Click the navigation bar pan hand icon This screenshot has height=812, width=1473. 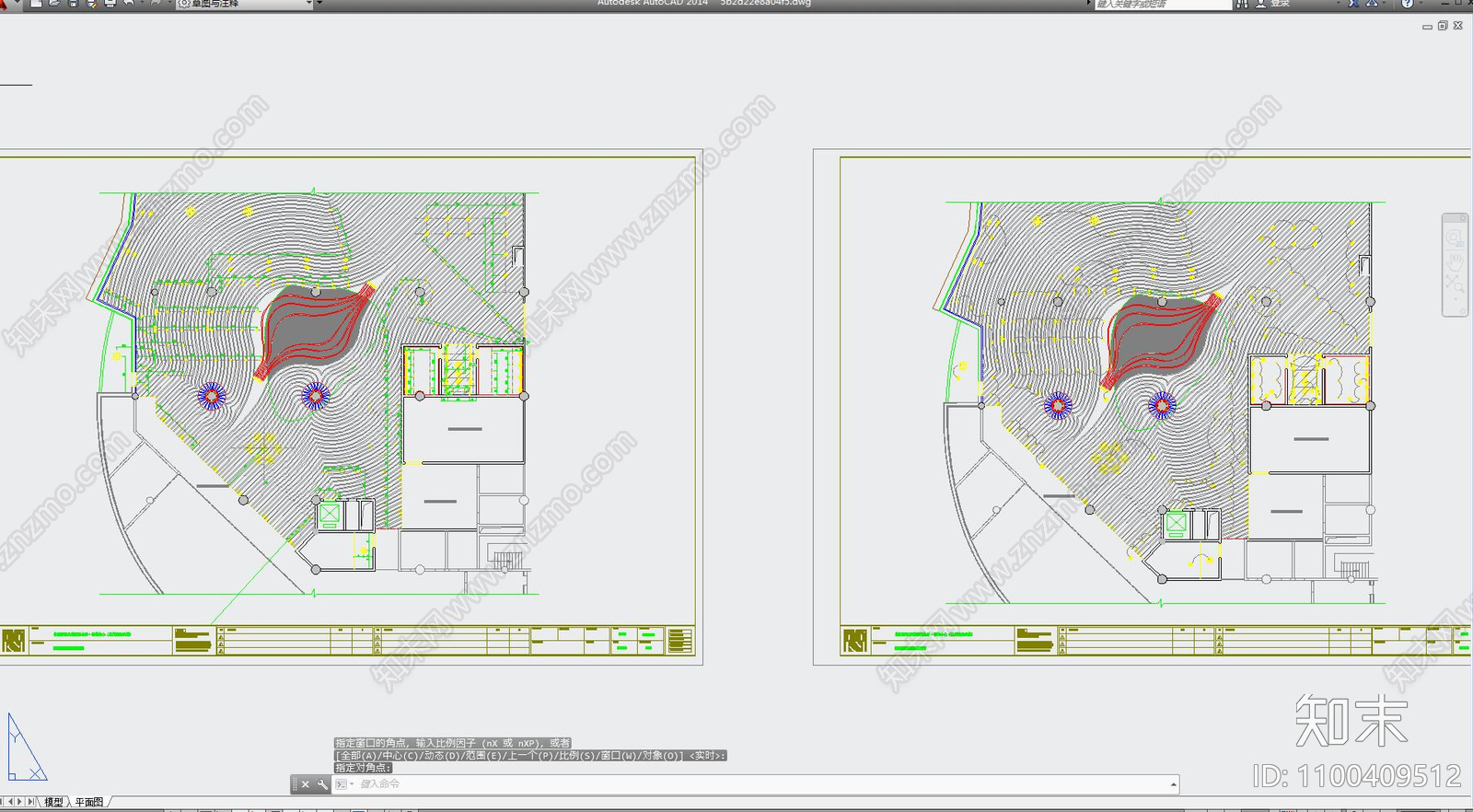[1455, 262]
